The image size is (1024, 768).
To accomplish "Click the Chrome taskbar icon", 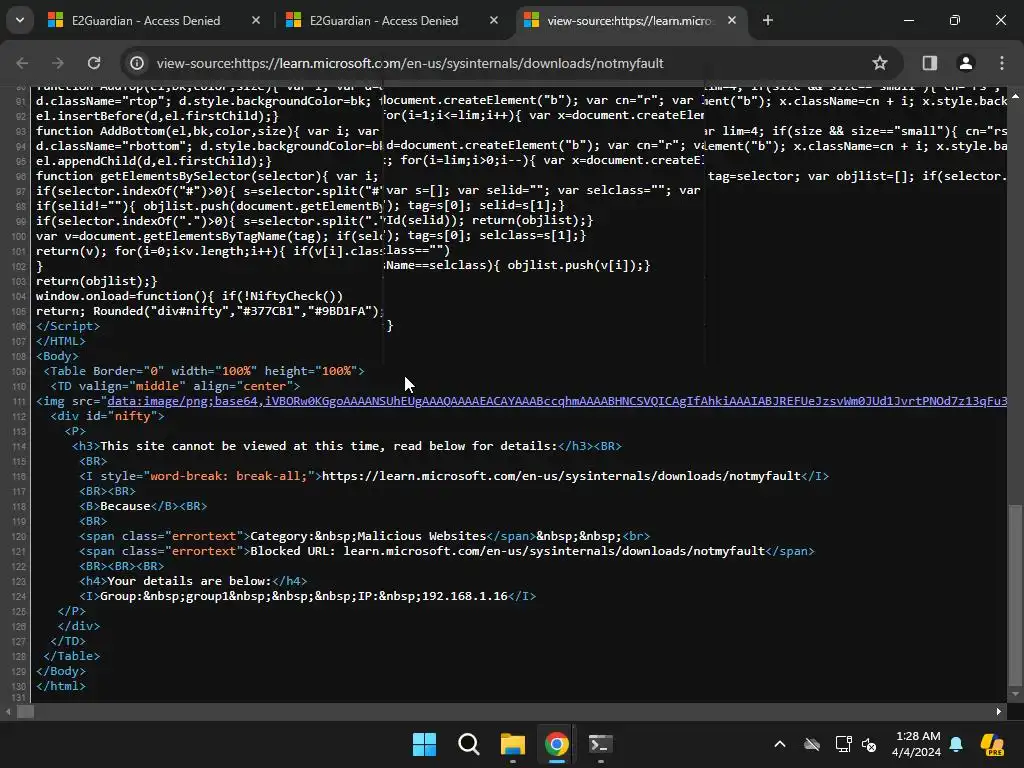I will [556, 744].
